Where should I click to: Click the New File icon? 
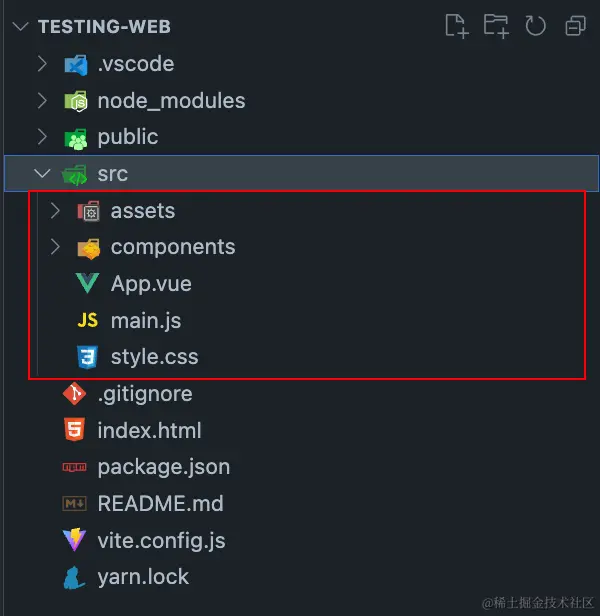coord(456,27)
